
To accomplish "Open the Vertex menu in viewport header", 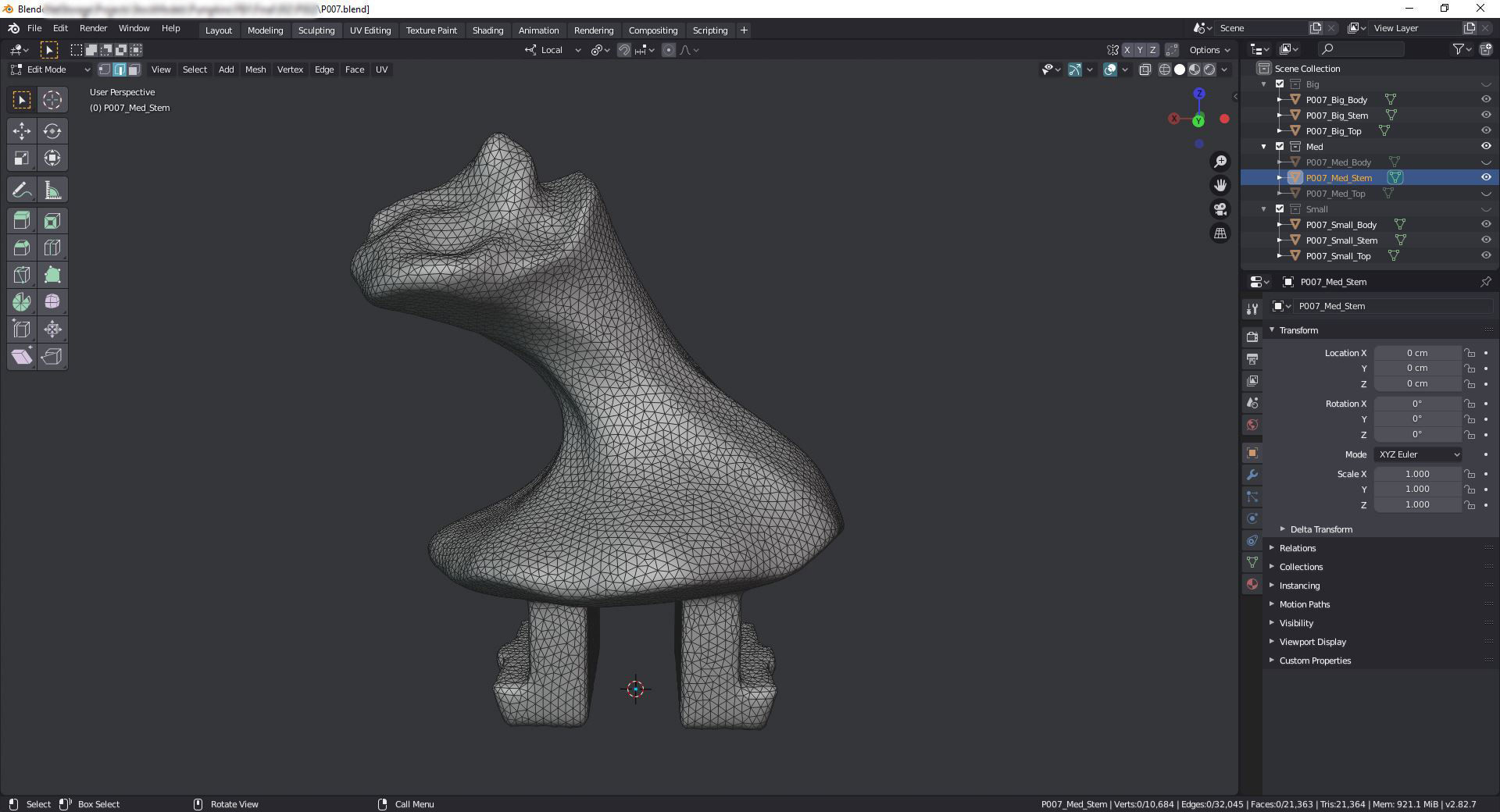I will click(290, 69).
